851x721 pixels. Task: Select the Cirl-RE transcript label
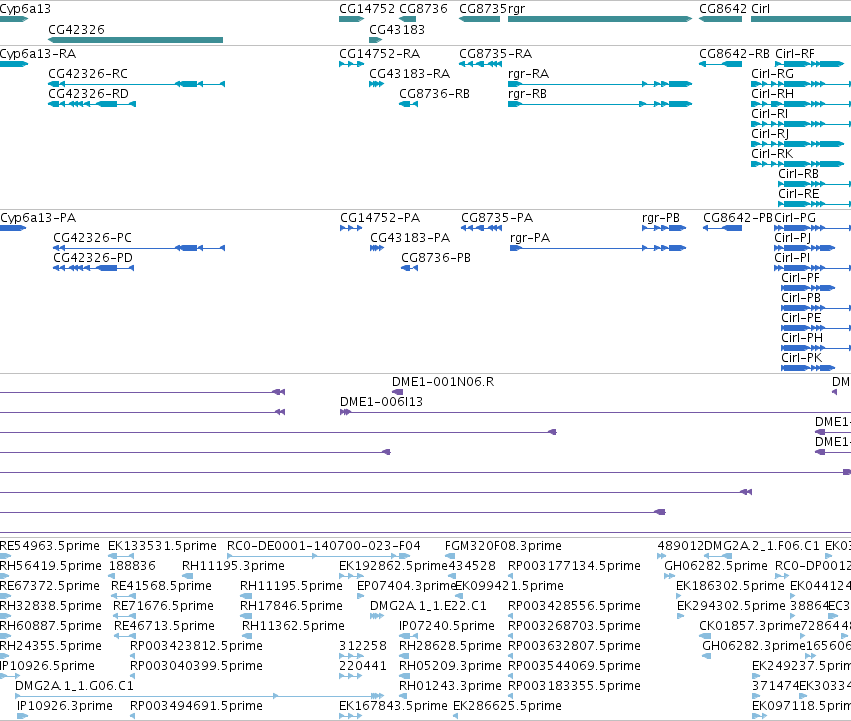pos(798,194)
